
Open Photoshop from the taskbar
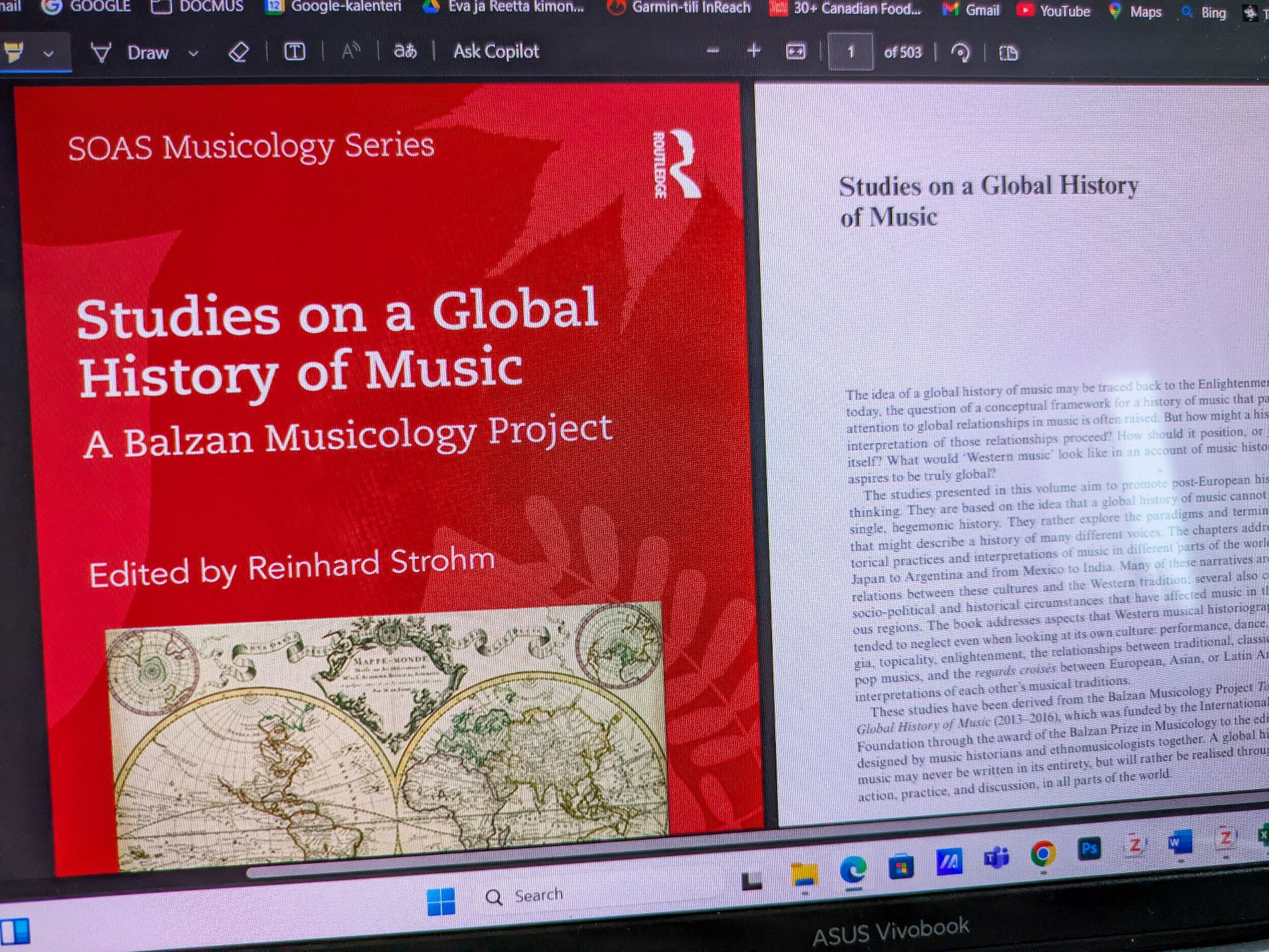(x=1089, y=849)
